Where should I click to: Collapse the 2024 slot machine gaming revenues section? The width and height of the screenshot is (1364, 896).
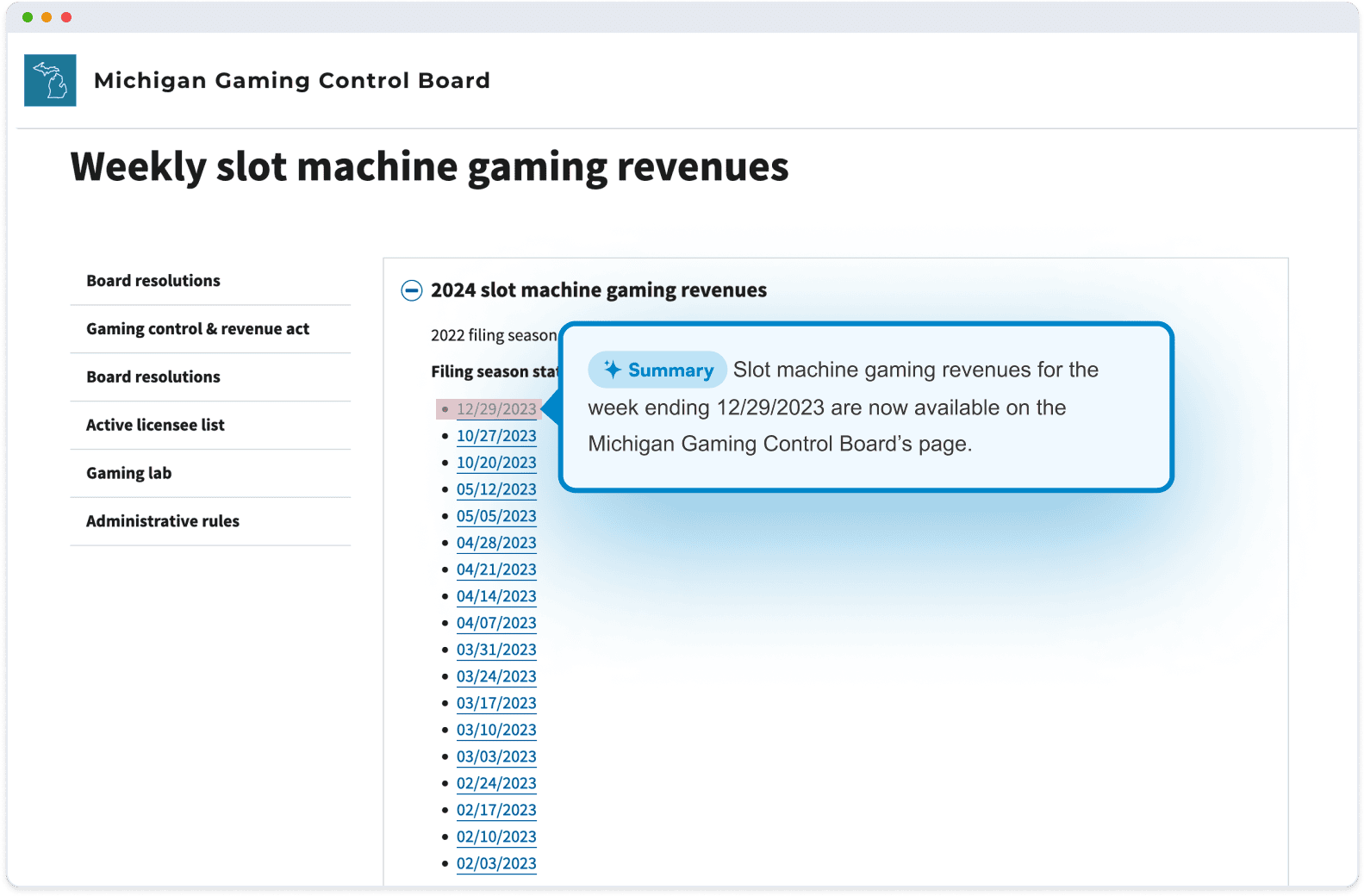click(x=412, y=290)
